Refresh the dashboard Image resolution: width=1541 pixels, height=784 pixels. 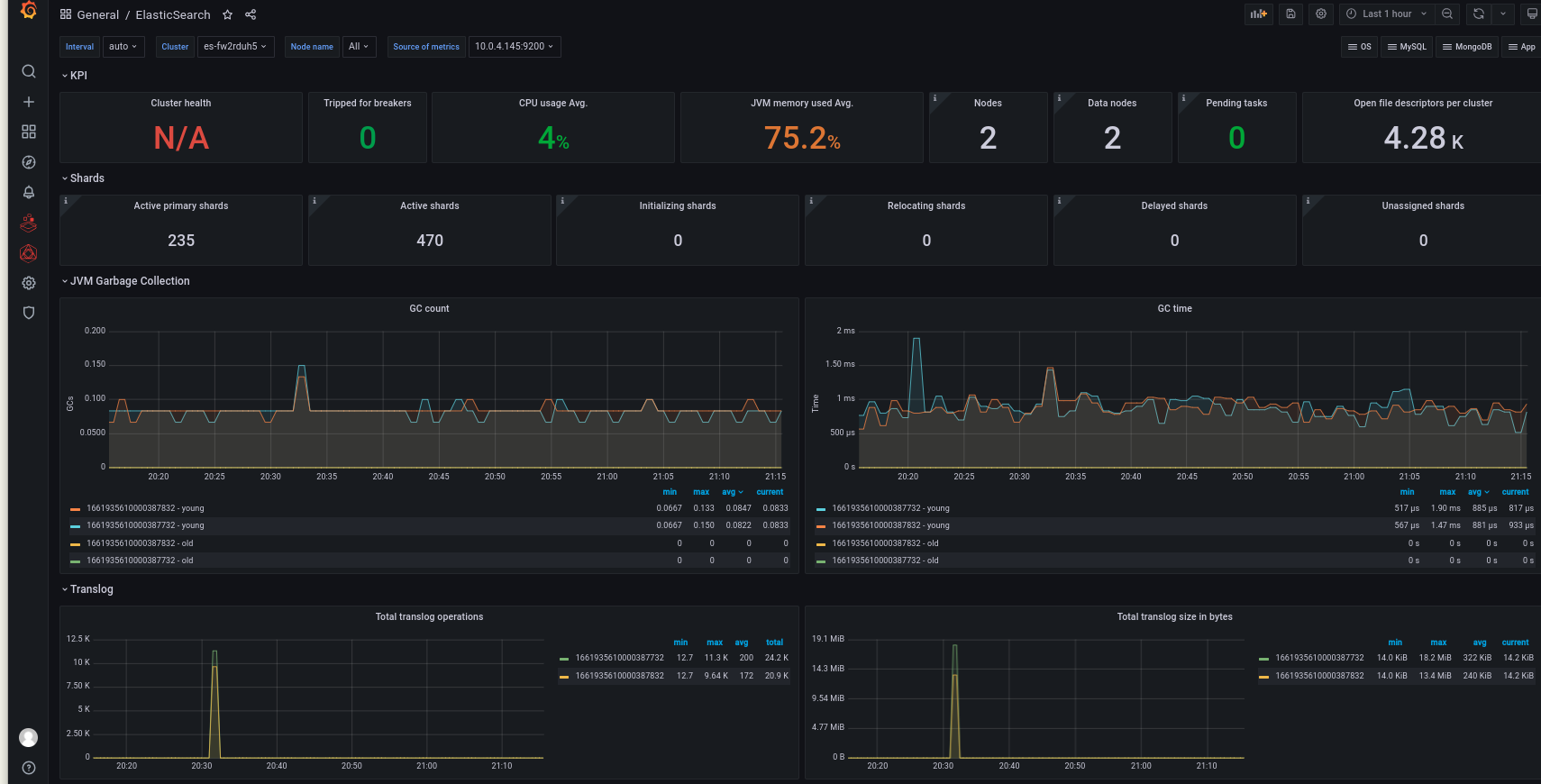[x=1479, y=14]
